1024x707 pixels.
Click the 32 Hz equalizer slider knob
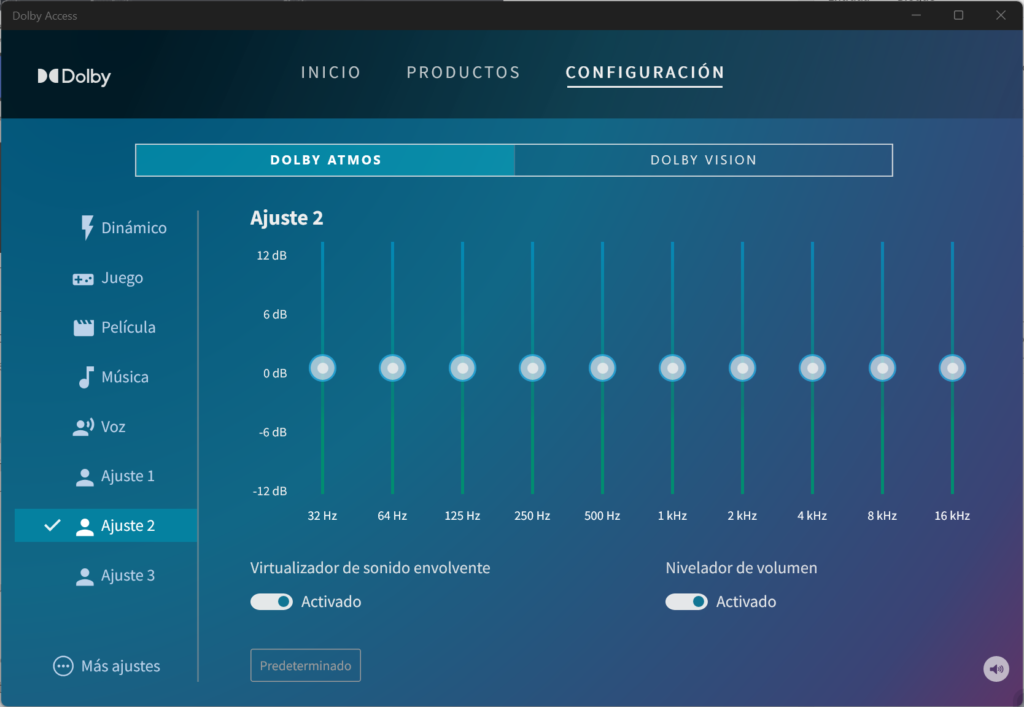(x=323, y=368)
